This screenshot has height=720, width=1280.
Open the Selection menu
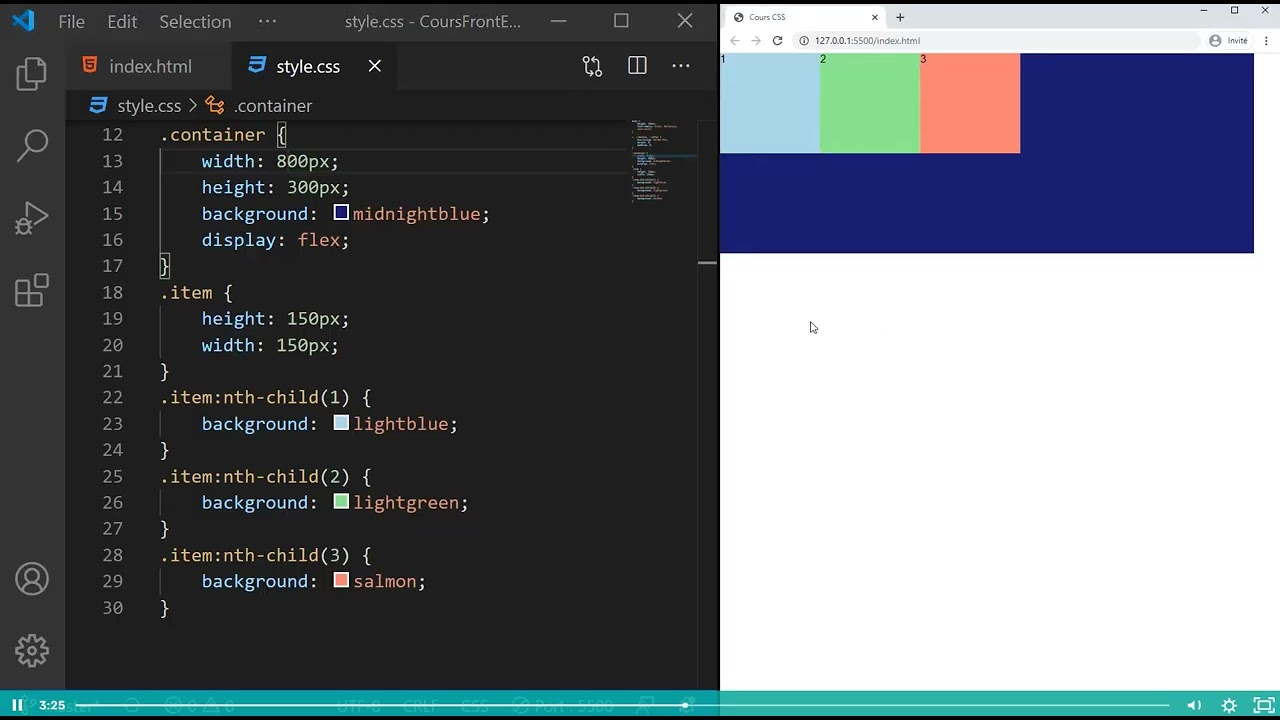pos(195,21)
